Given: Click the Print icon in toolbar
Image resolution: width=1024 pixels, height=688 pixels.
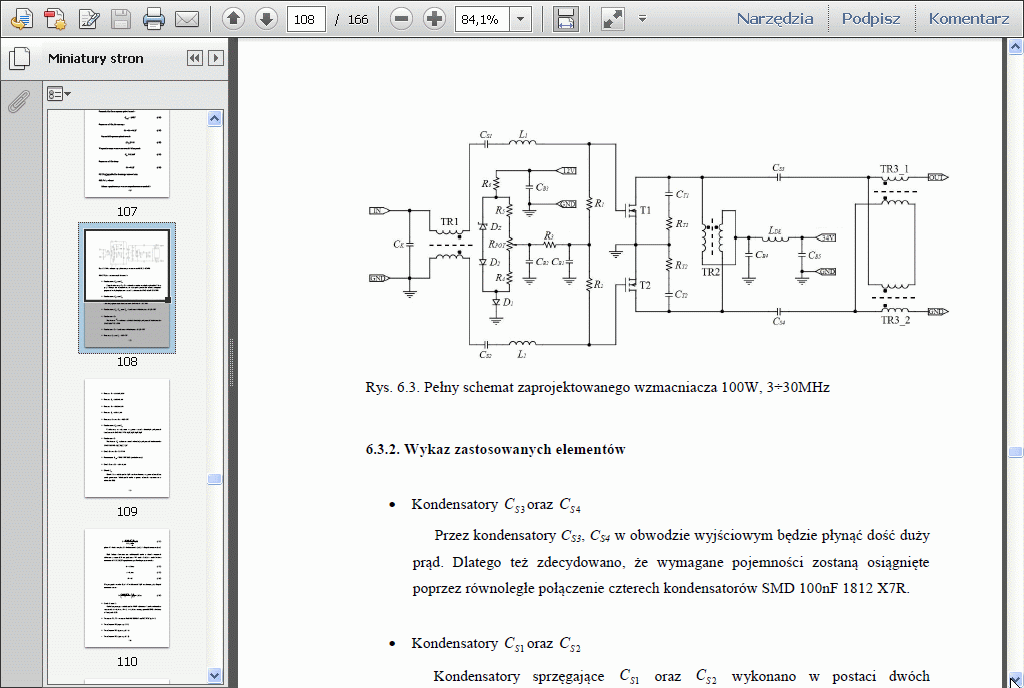Looking at the screenshot, I should click(153, 18).
